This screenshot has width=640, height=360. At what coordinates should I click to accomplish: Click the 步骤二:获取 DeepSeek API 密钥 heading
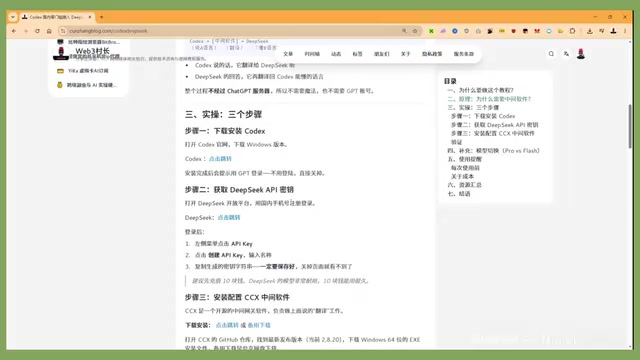click(239, 190)
